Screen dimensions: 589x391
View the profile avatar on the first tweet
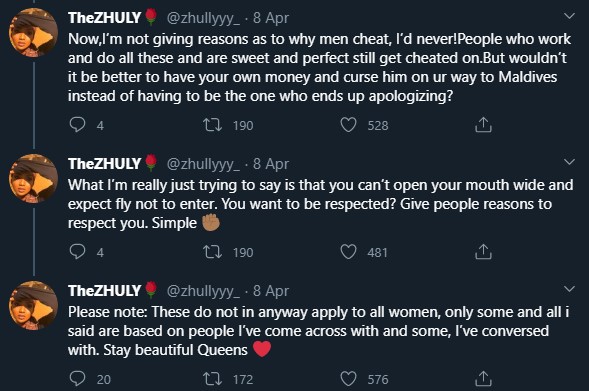(33, 32)
